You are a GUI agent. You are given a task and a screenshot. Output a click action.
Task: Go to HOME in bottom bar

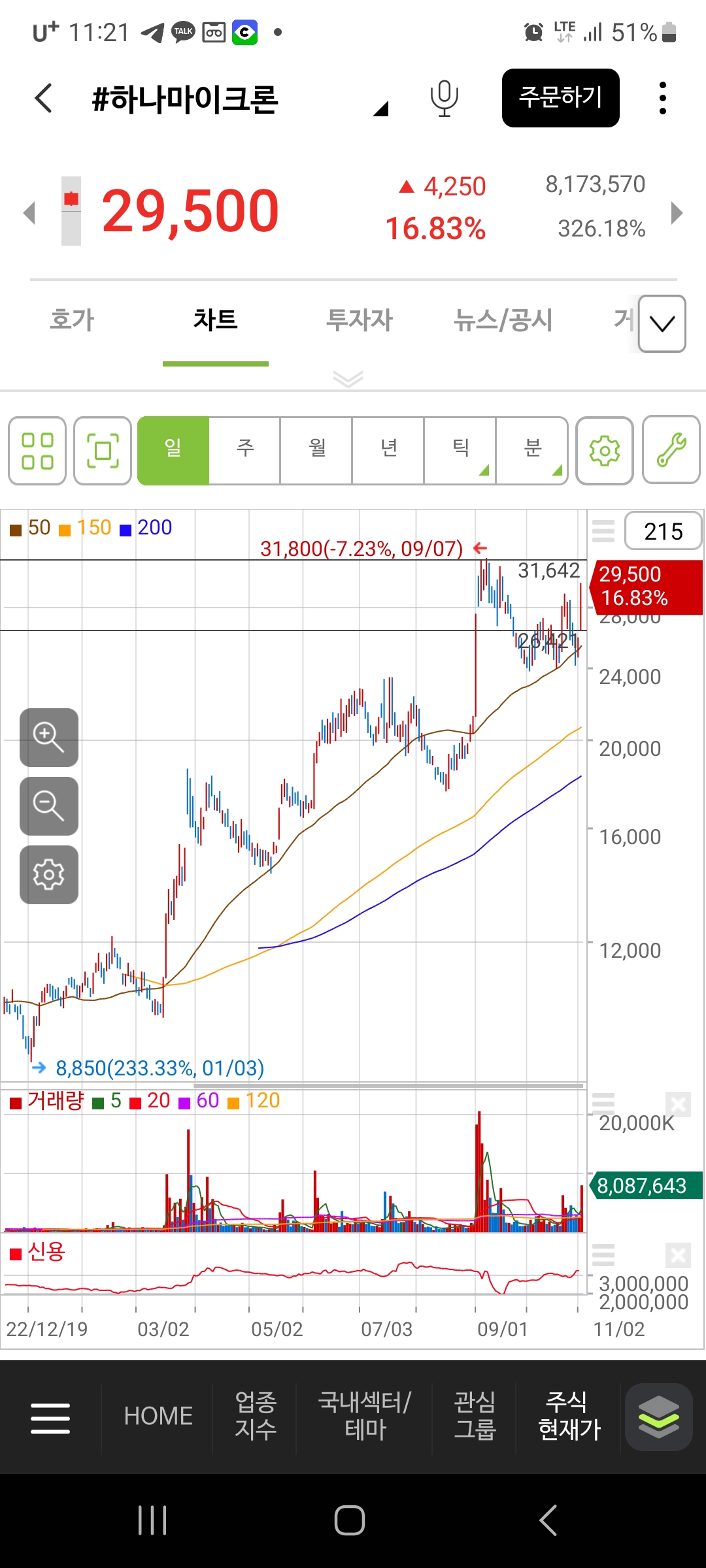pos(158,1416)
